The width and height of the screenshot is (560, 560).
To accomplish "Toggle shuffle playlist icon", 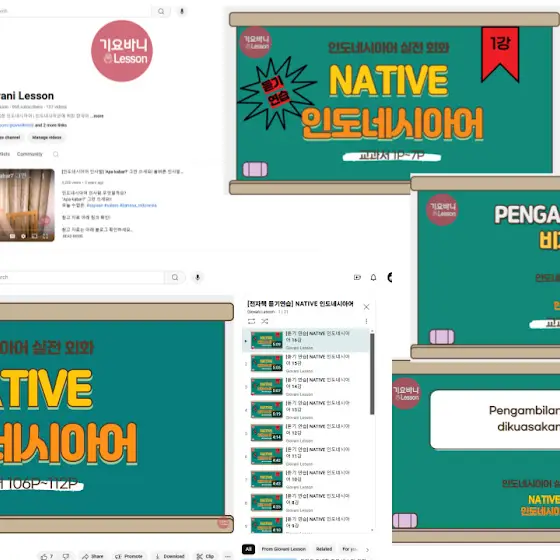I will (265, 321).
